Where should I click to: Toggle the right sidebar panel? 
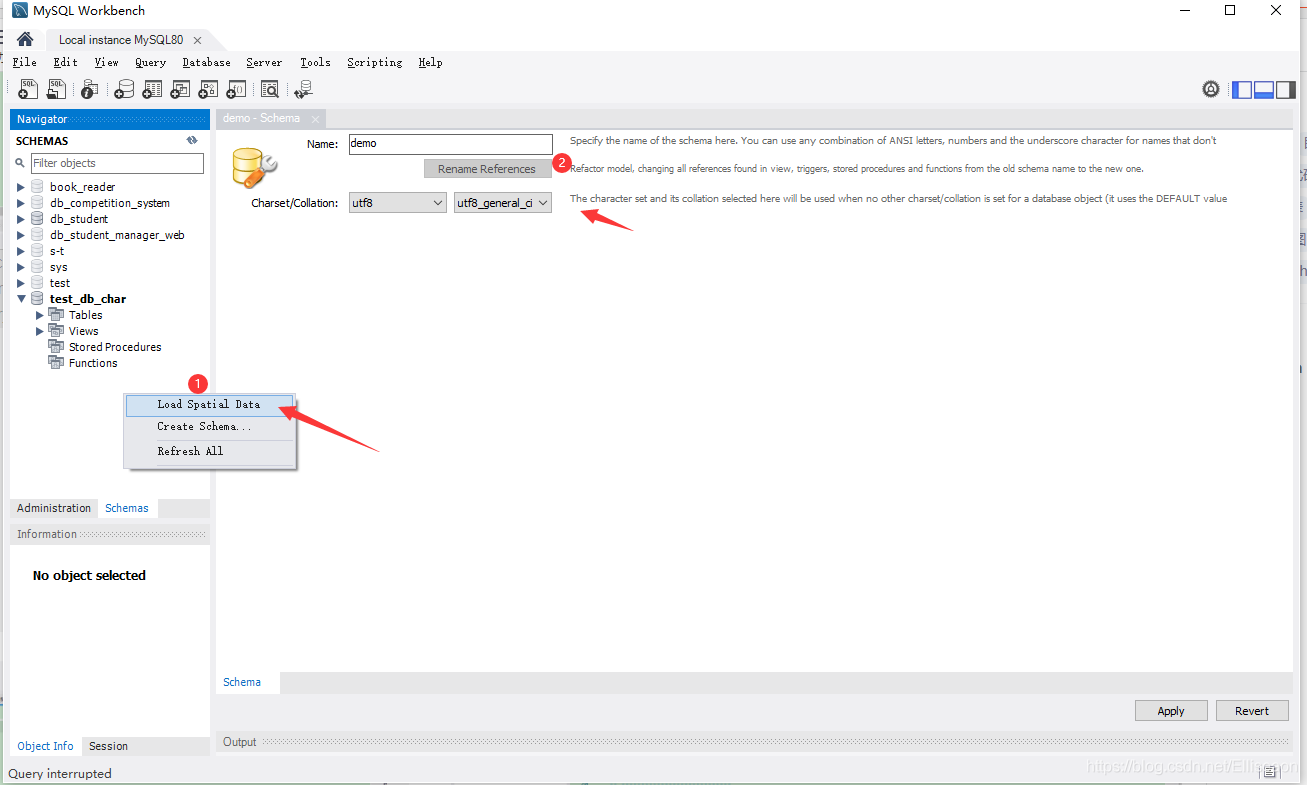pyautogui.click(x=1285, y=89)
